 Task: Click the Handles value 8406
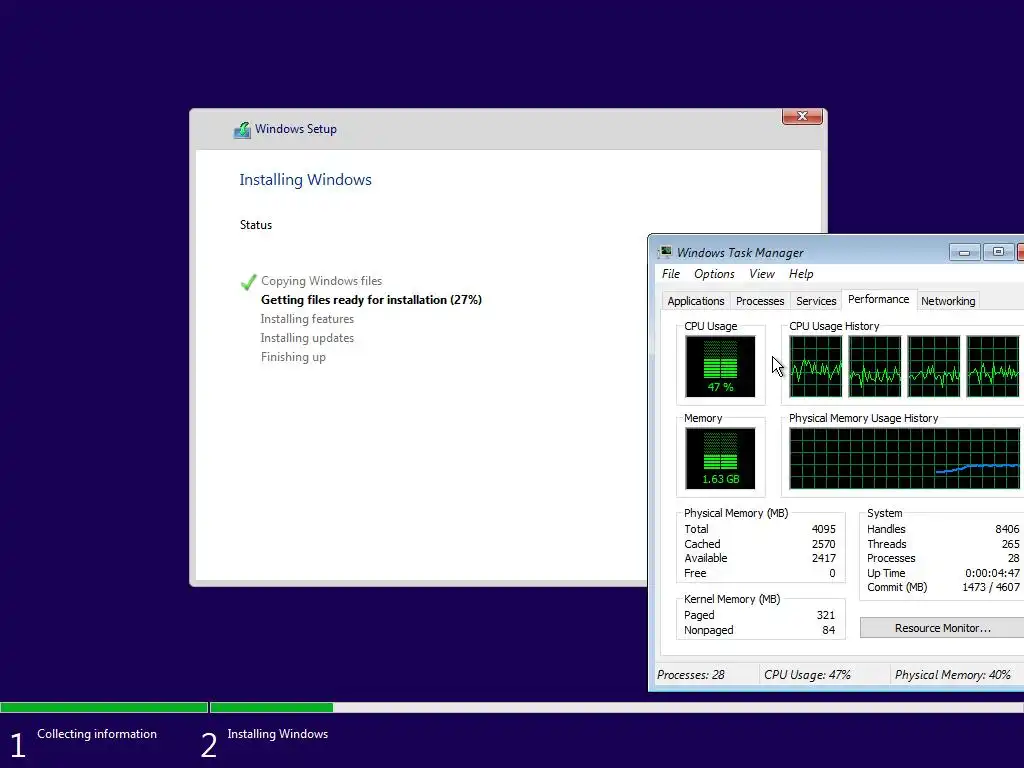[1007, 529]
